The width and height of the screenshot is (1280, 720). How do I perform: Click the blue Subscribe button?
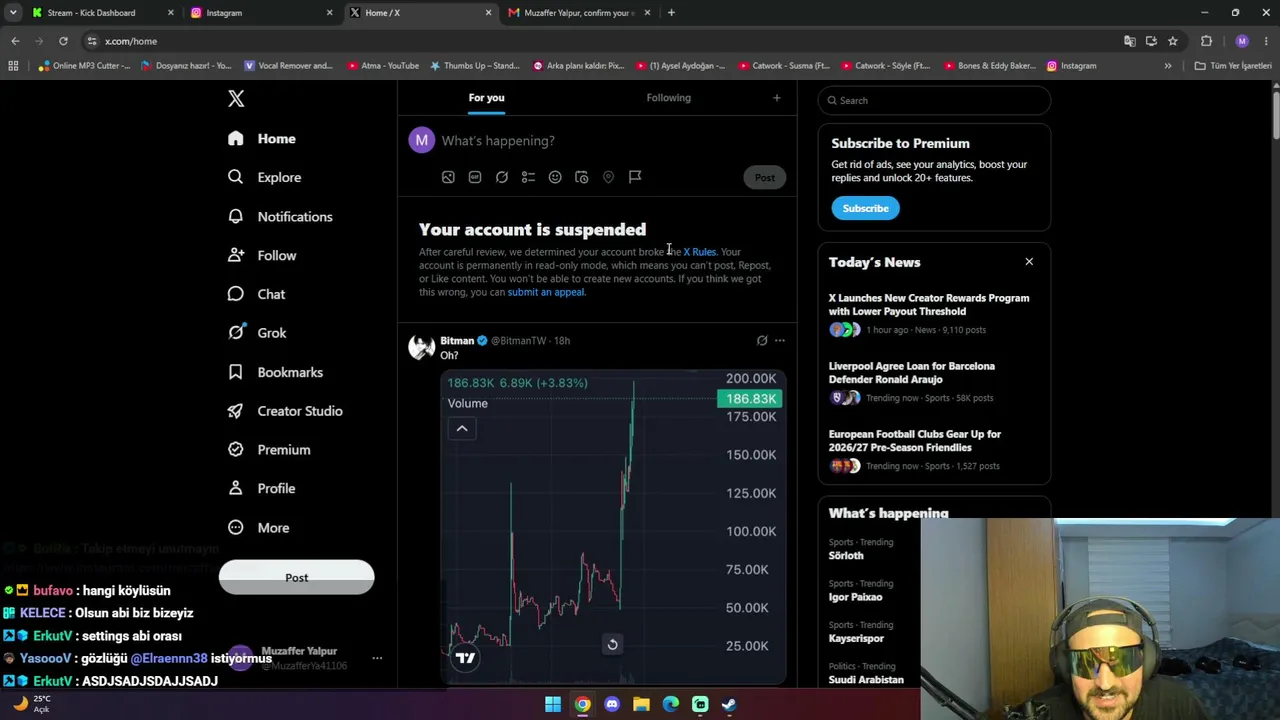coord(865,208)
